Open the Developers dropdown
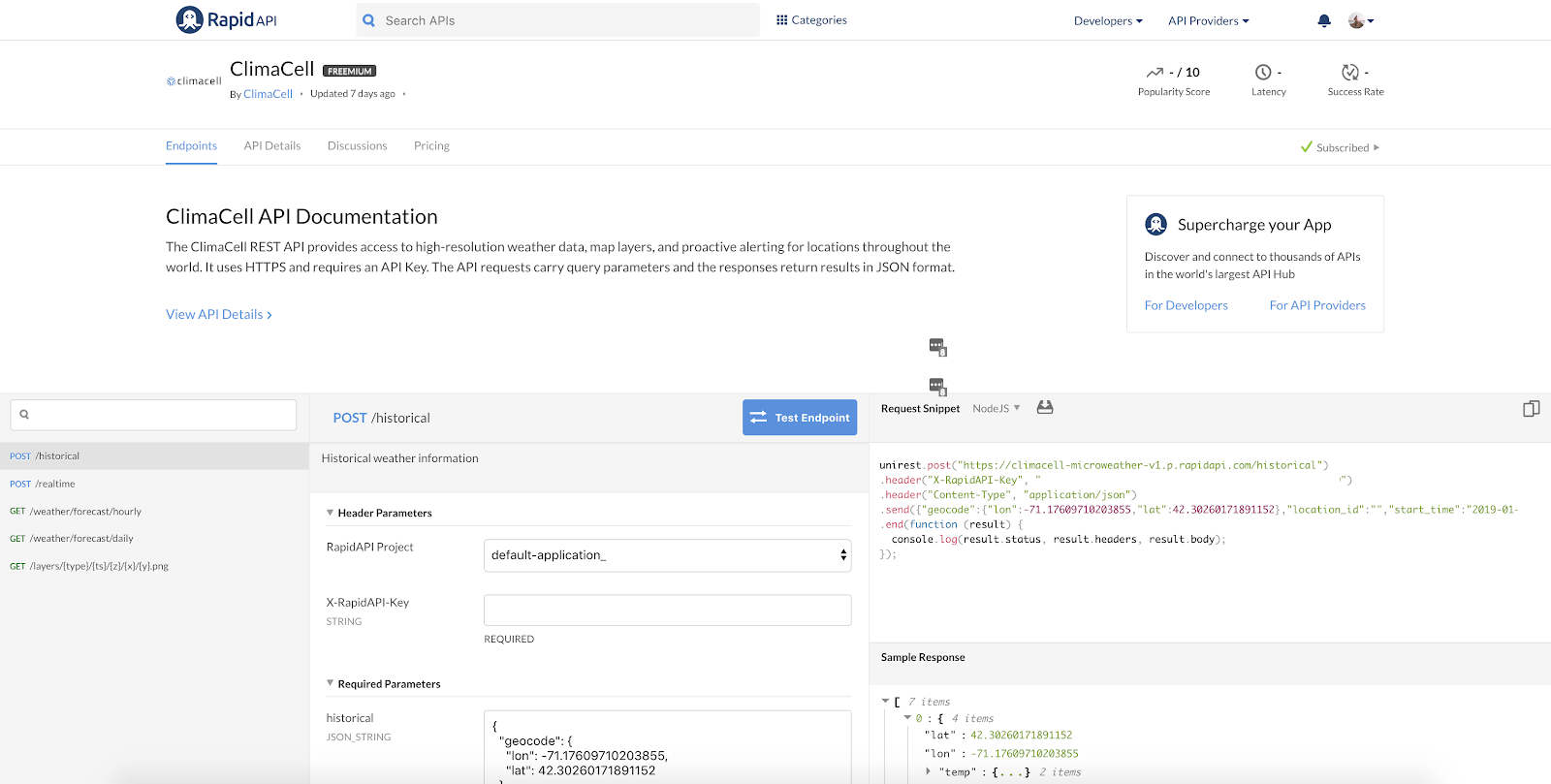 (1108, 21)
